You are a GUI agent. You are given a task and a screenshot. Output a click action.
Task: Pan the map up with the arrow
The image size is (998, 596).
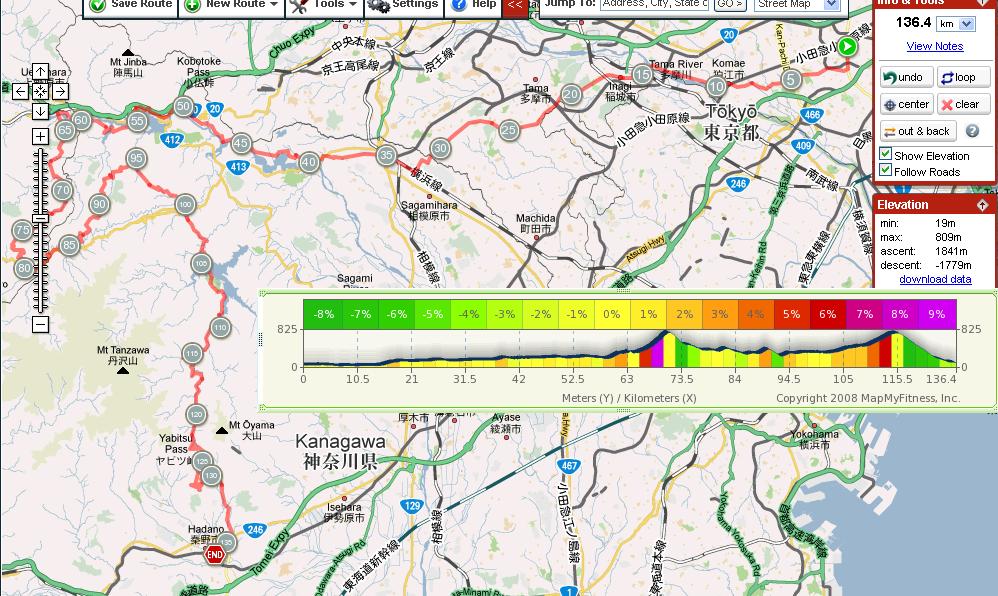pos(40,72)
